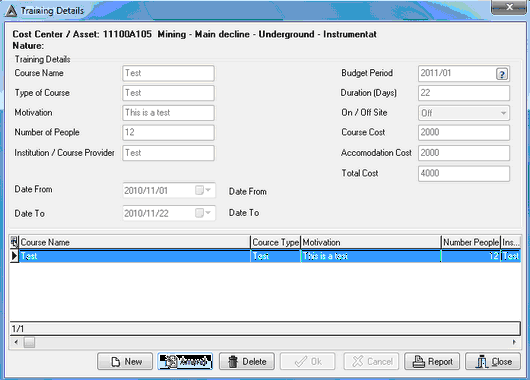The height and width of the screenshot is (380, 530).
Task: Toggle the Date To 2010/11/22 checkbox
Action: (x=199, y=213)
